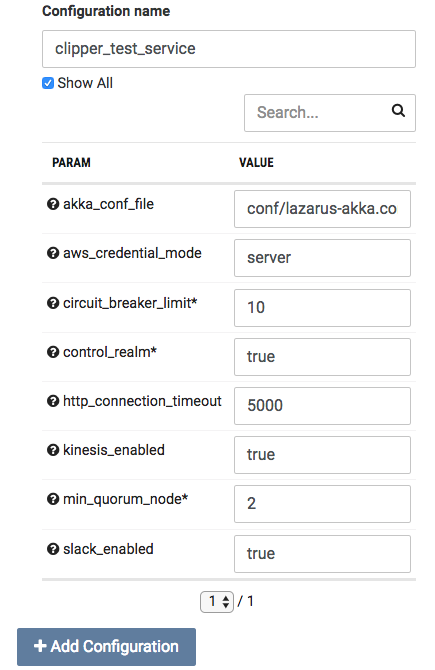Click the slack_enabled value field

click(x=322, y=554)
